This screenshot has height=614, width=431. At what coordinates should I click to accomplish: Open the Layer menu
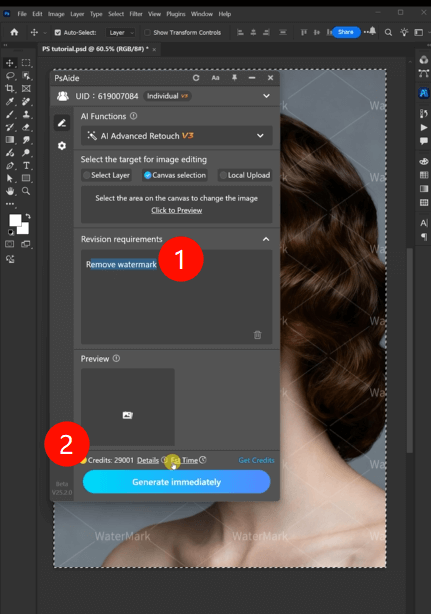(x=77, y=14)
